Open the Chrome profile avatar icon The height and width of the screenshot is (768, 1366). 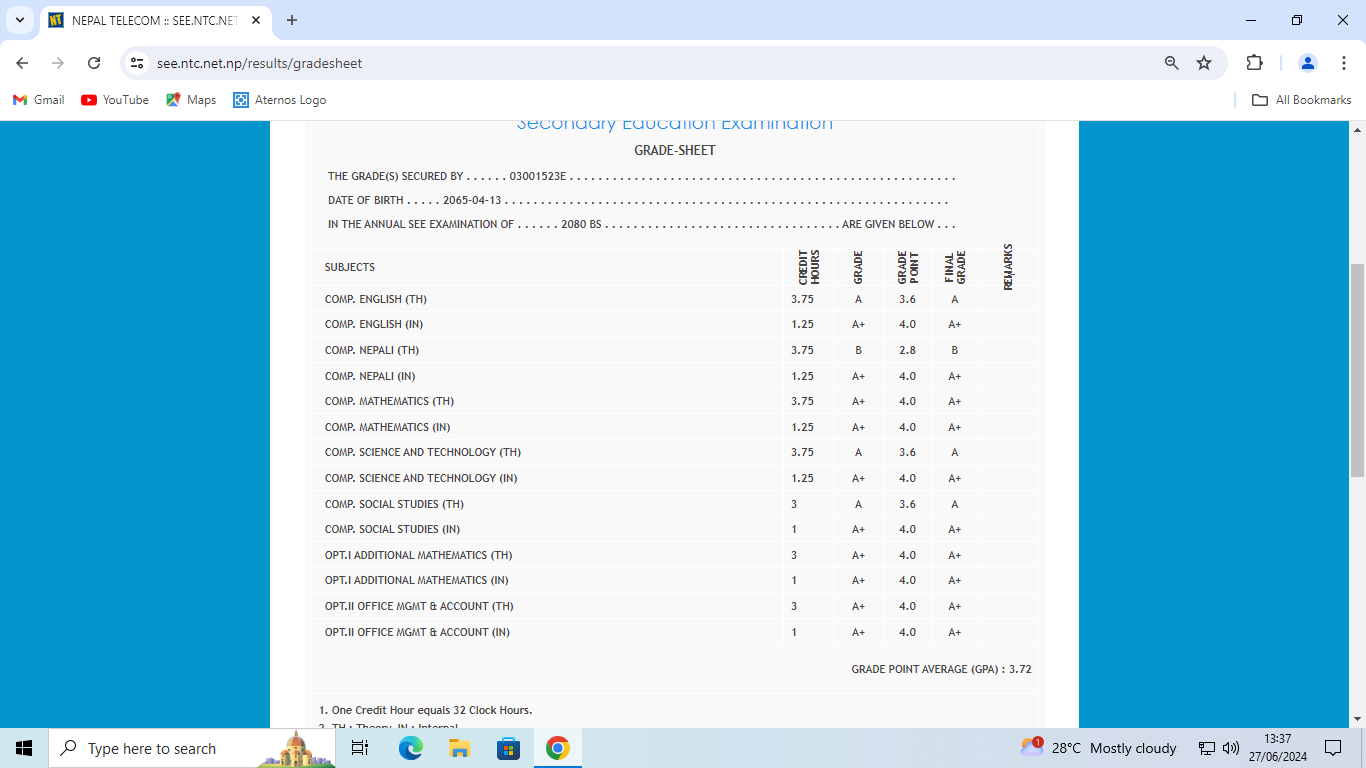(1307, 63)
